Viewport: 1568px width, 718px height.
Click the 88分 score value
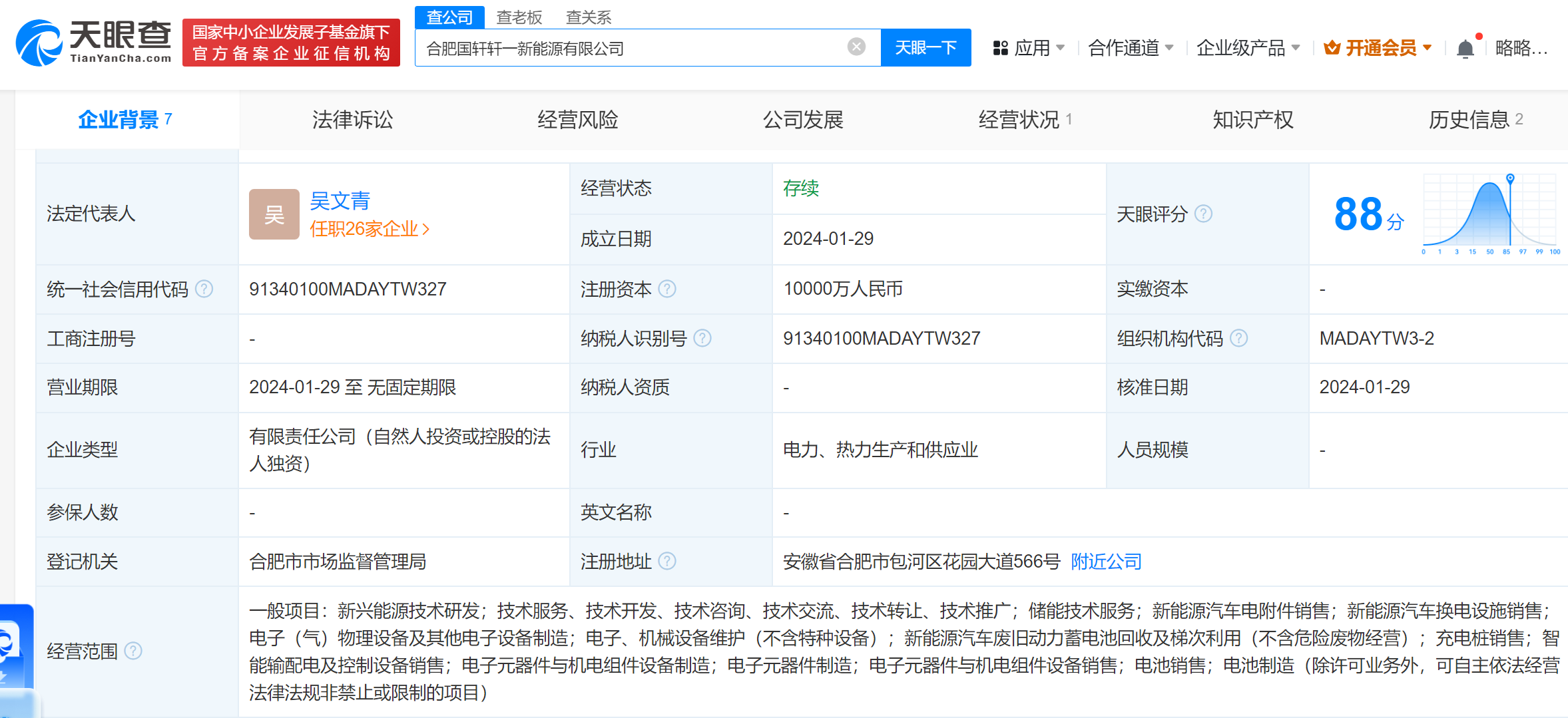(x=1369, y=214)
